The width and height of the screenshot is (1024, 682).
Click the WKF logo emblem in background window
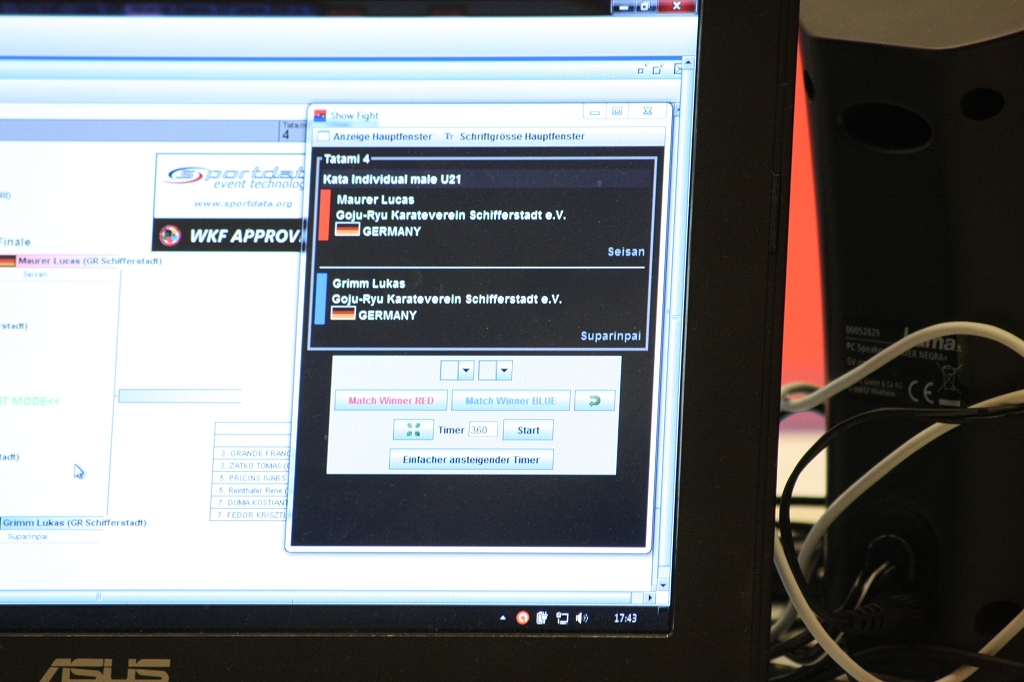[170, 236]
